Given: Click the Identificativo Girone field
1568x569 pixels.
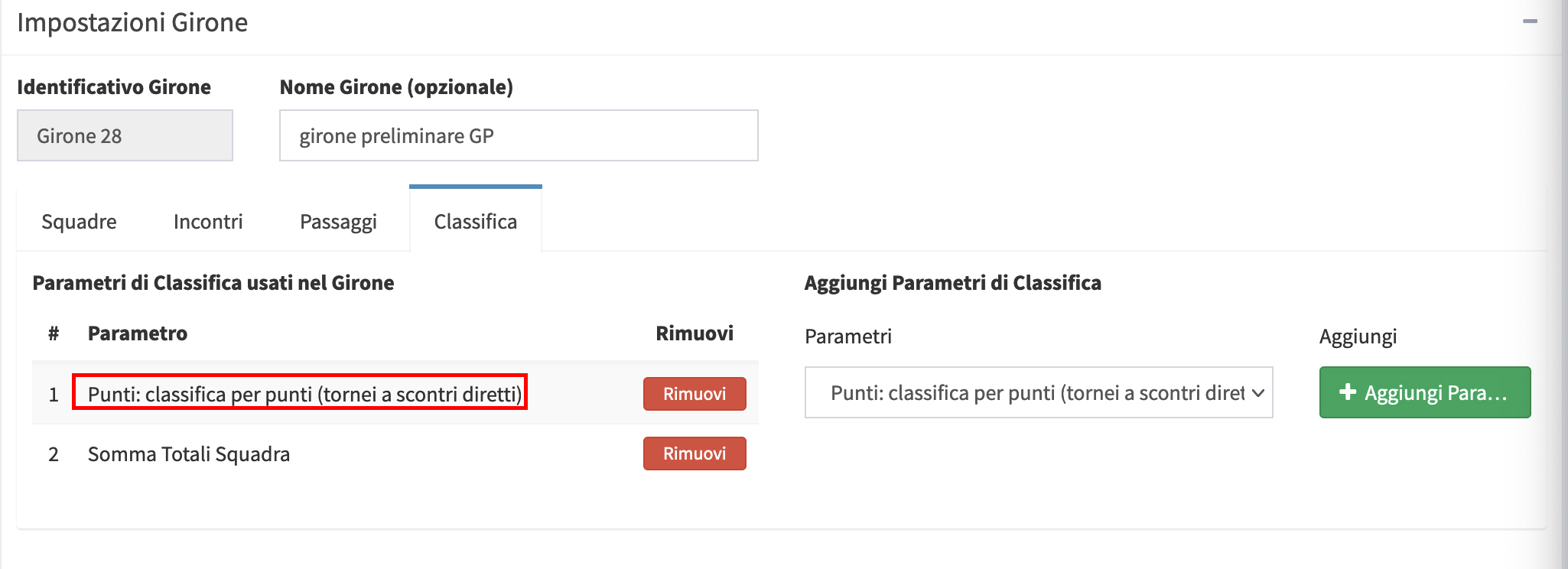Looking at the screenshot, I should (125, 136).
